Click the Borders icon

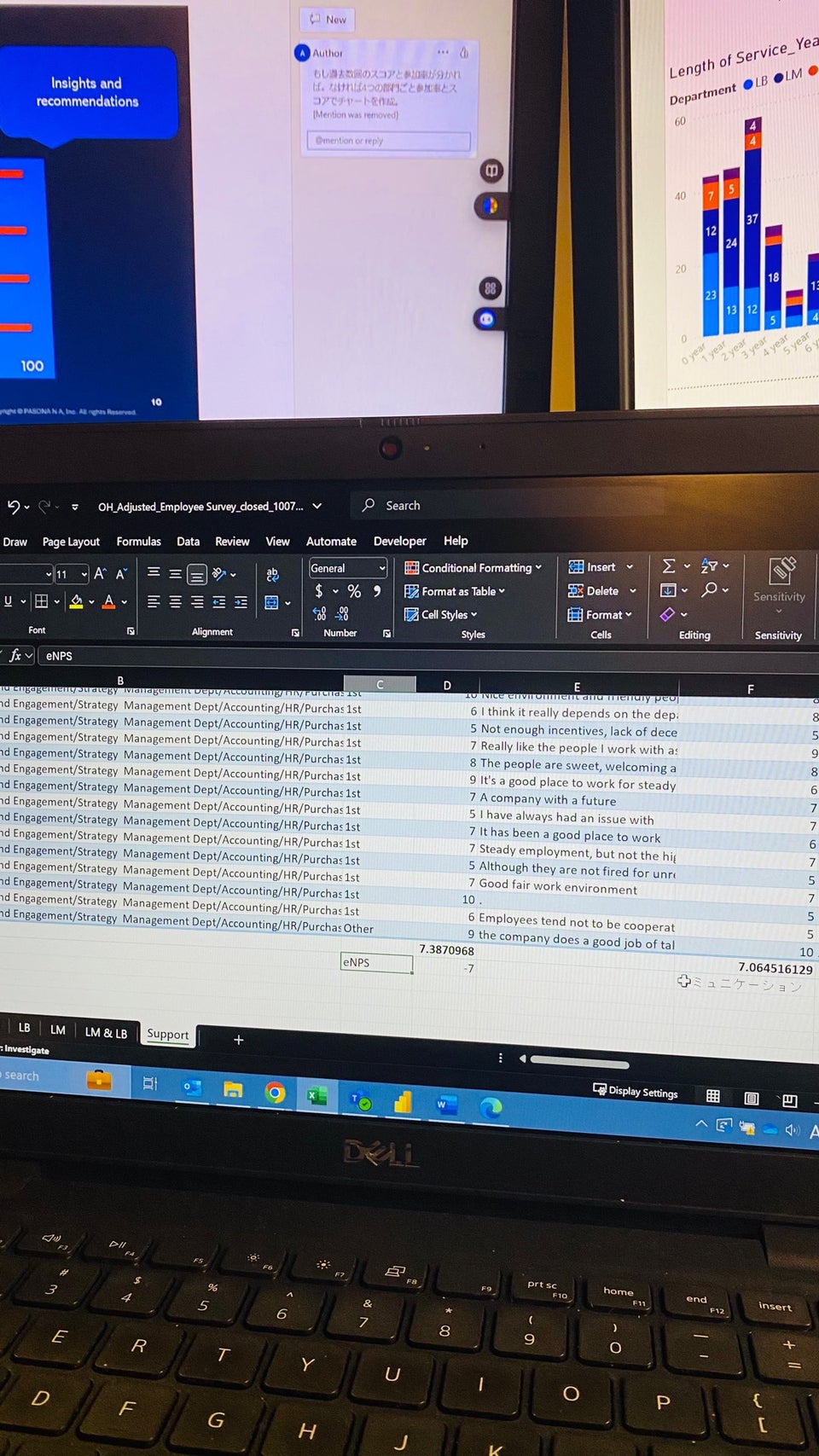click(41, 601)
